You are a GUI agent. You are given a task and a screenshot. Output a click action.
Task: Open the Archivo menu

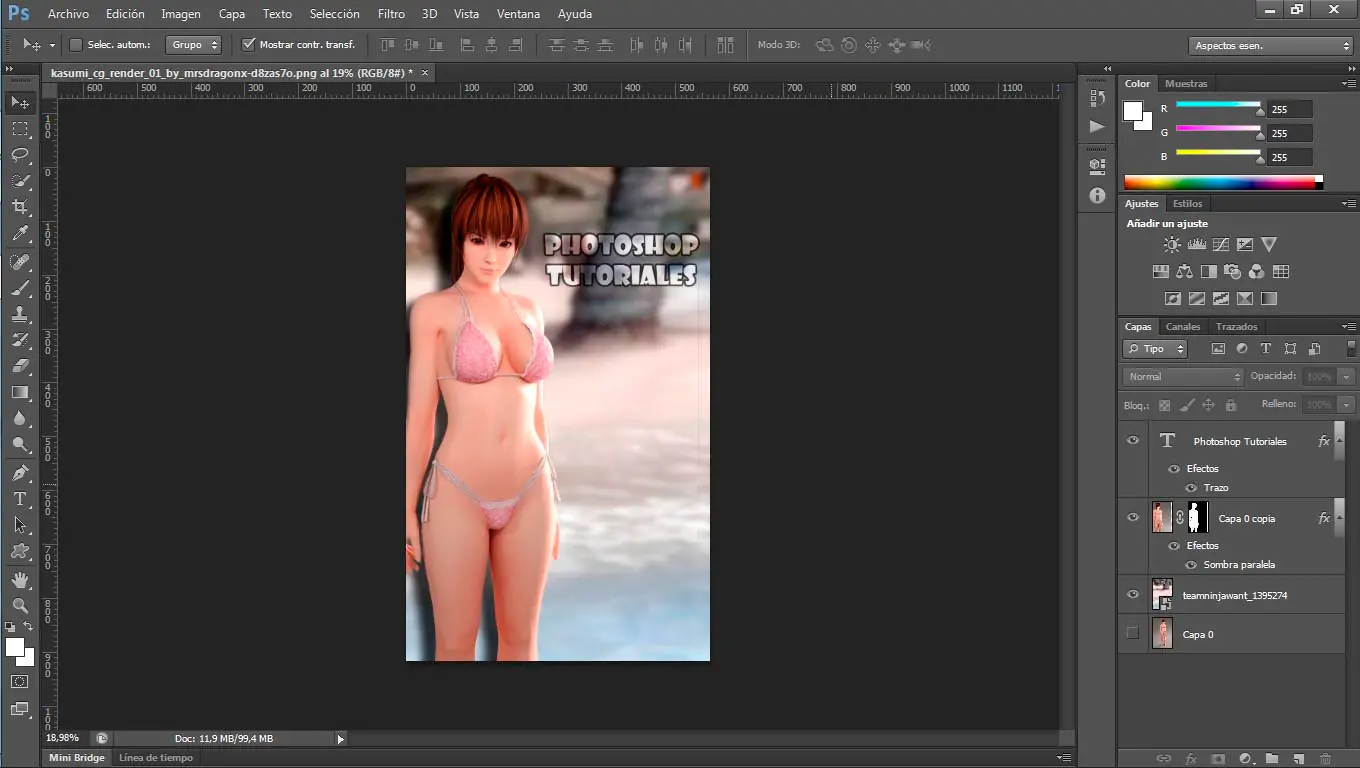(x=68, y=14)
